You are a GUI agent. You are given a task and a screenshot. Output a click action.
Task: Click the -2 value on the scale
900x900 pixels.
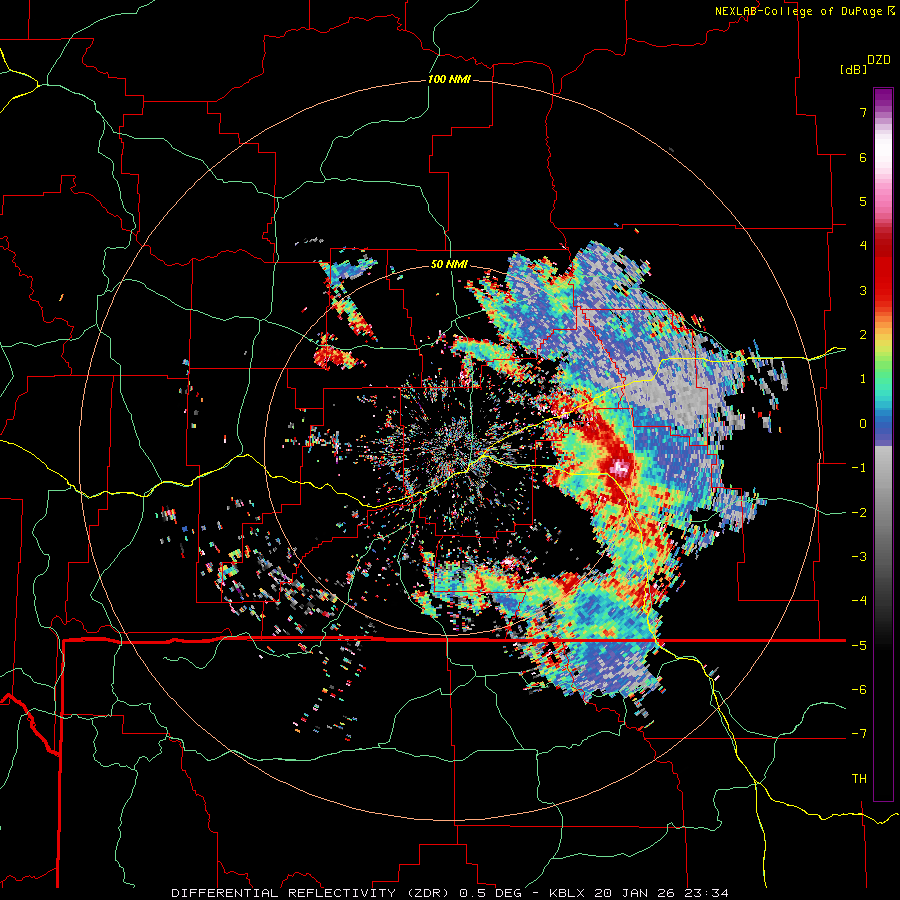(x=859, y=512)
